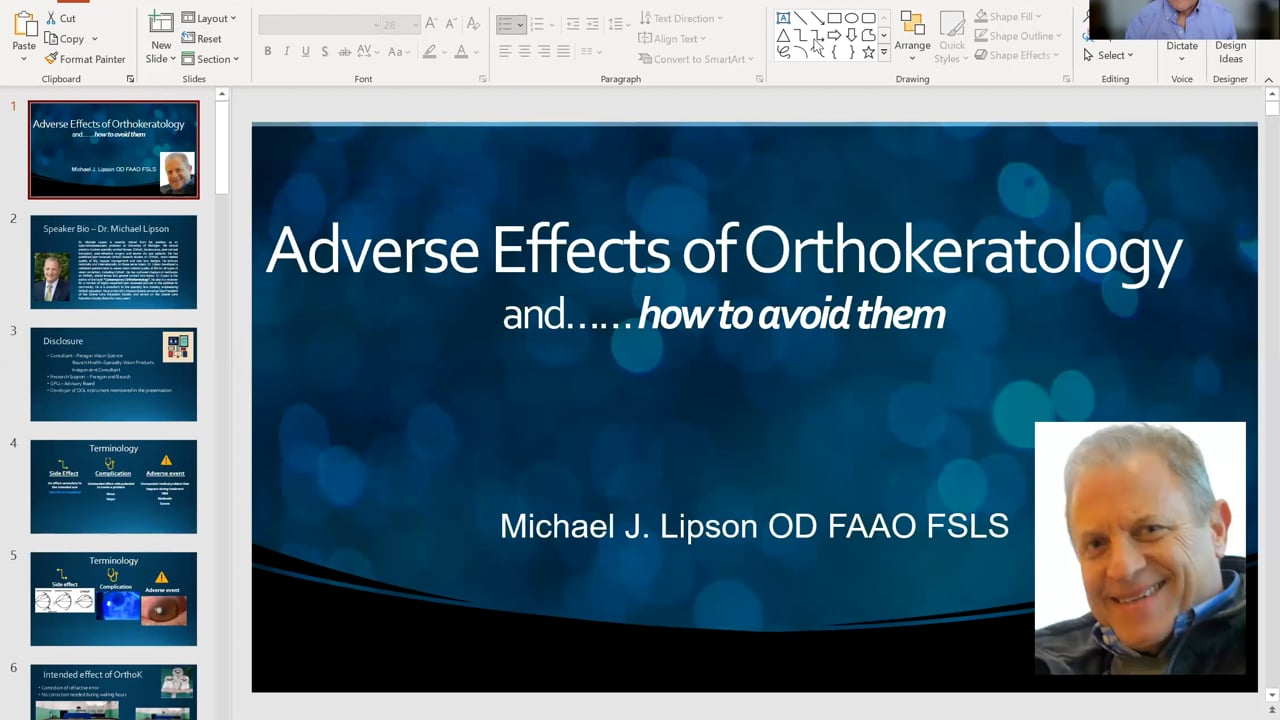The image size is (1280, 720).
Task: Decrease list indent level
Action: pos(573,24)
